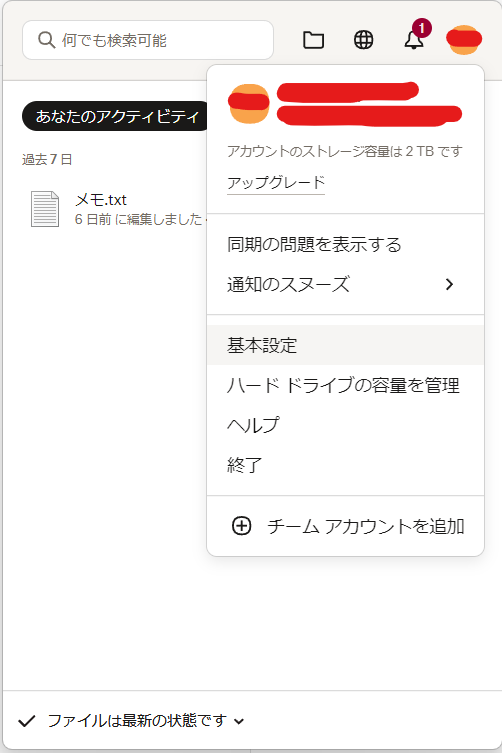502x753 pixels.
Task: Click the 何でも検索可能 search field
Action: [148, 40]
